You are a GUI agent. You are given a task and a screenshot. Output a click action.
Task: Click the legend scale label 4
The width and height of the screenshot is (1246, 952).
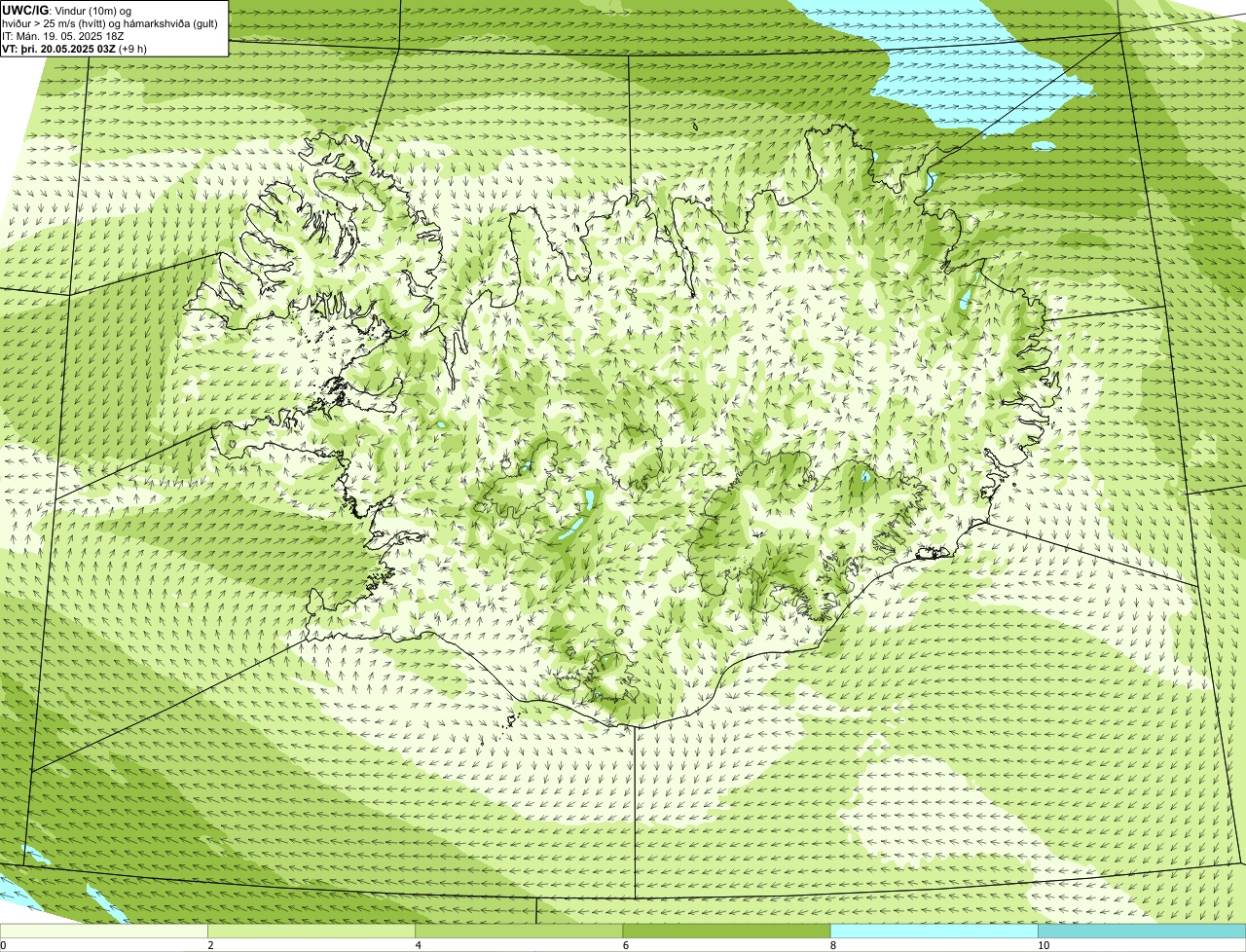click(418, 945)
